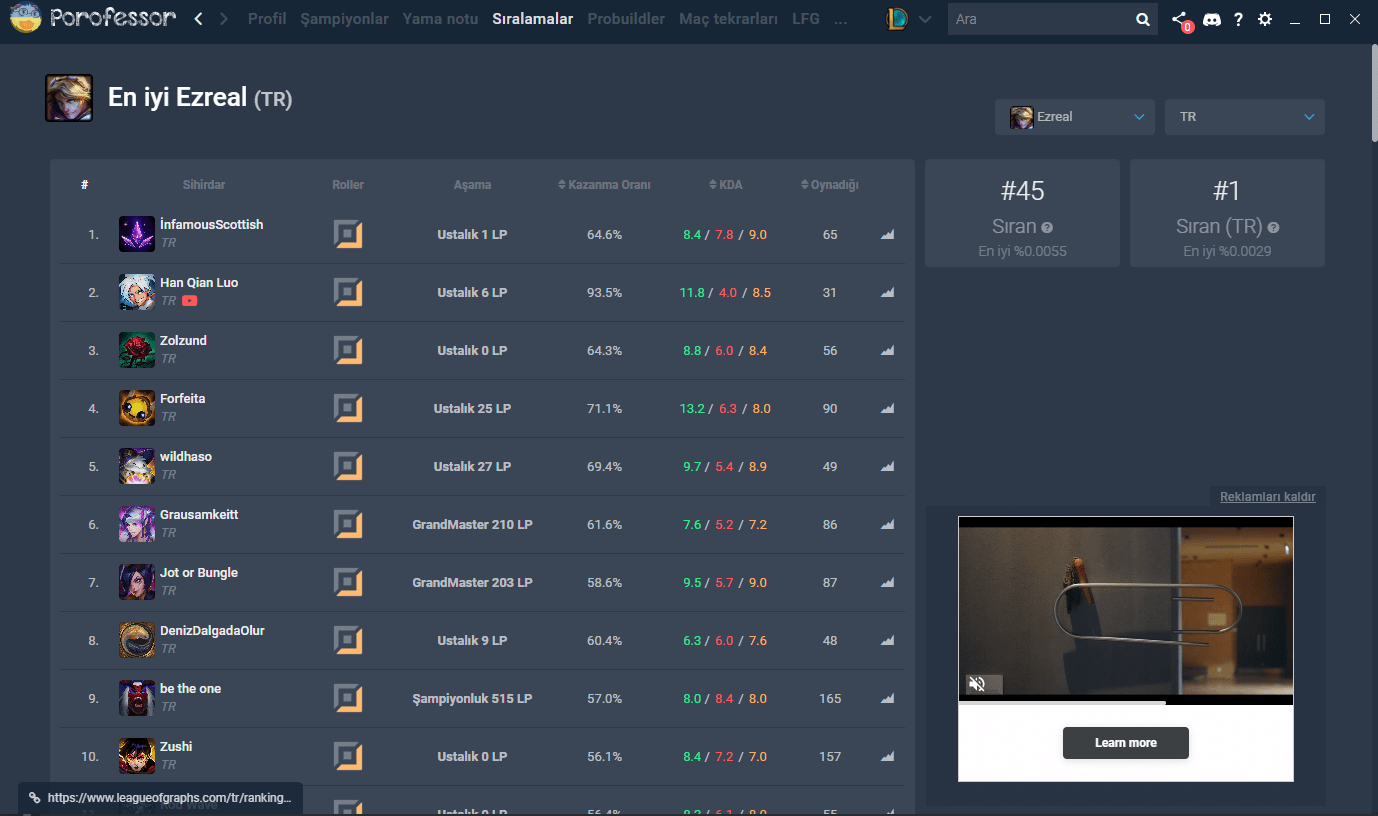Viewport: 1378px width, 816px height.
Task: Click the help icon beside Sıran #45
Action: (x=1046, y=228)
